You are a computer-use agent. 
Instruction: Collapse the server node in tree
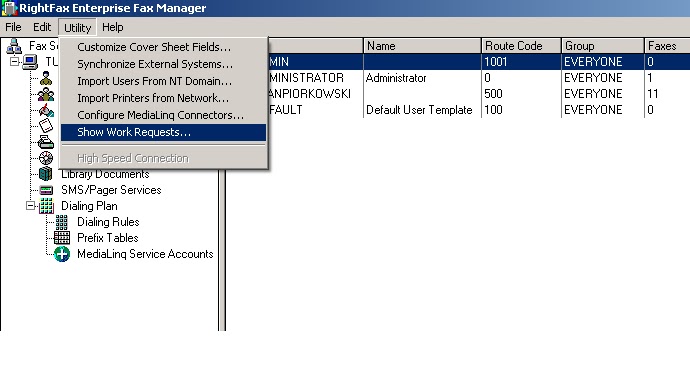[x=15, y=61]
